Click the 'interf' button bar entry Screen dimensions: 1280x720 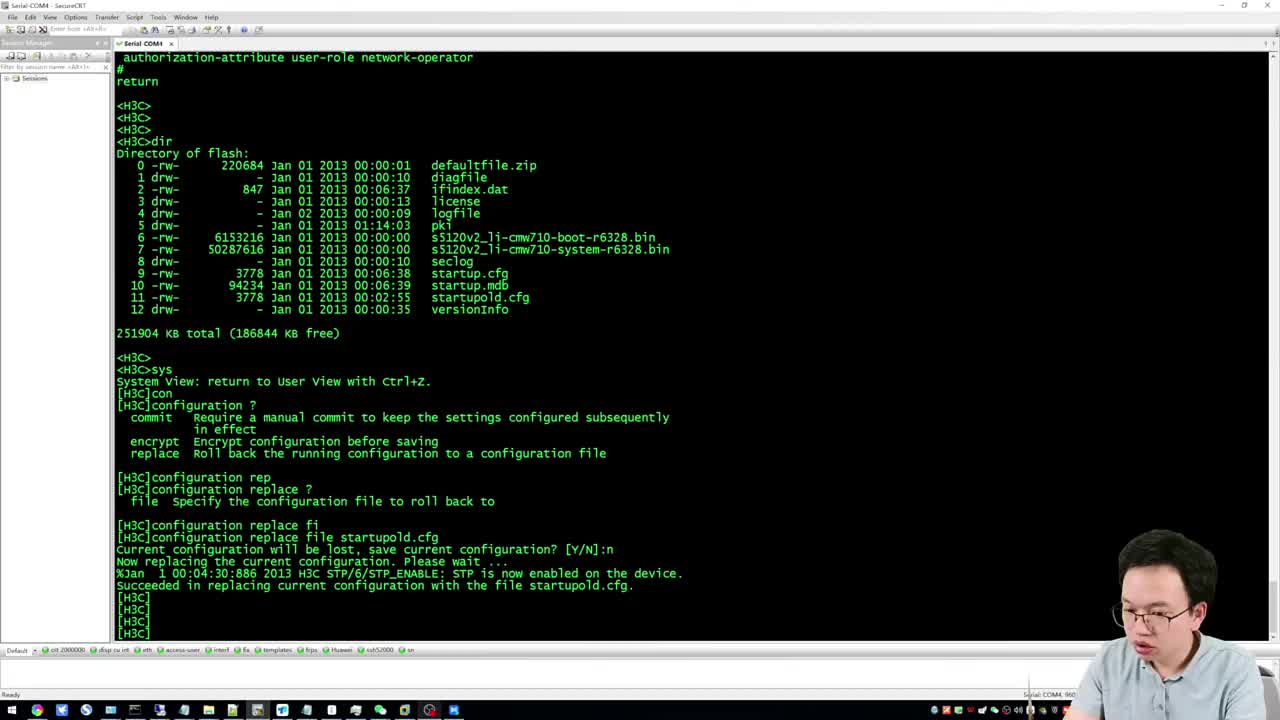tap(217, 650)
